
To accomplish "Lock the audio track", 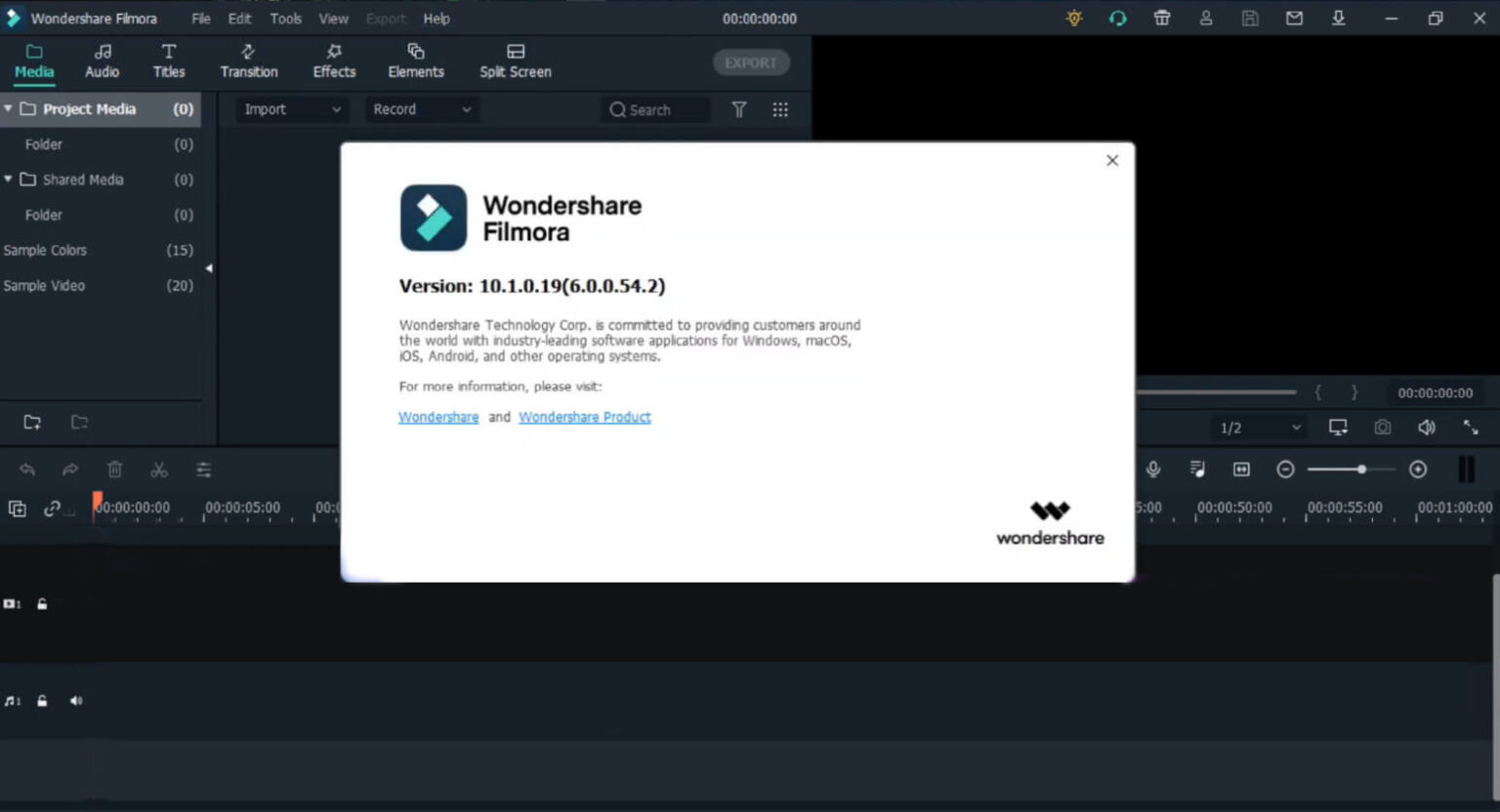I will click(42, 700).
